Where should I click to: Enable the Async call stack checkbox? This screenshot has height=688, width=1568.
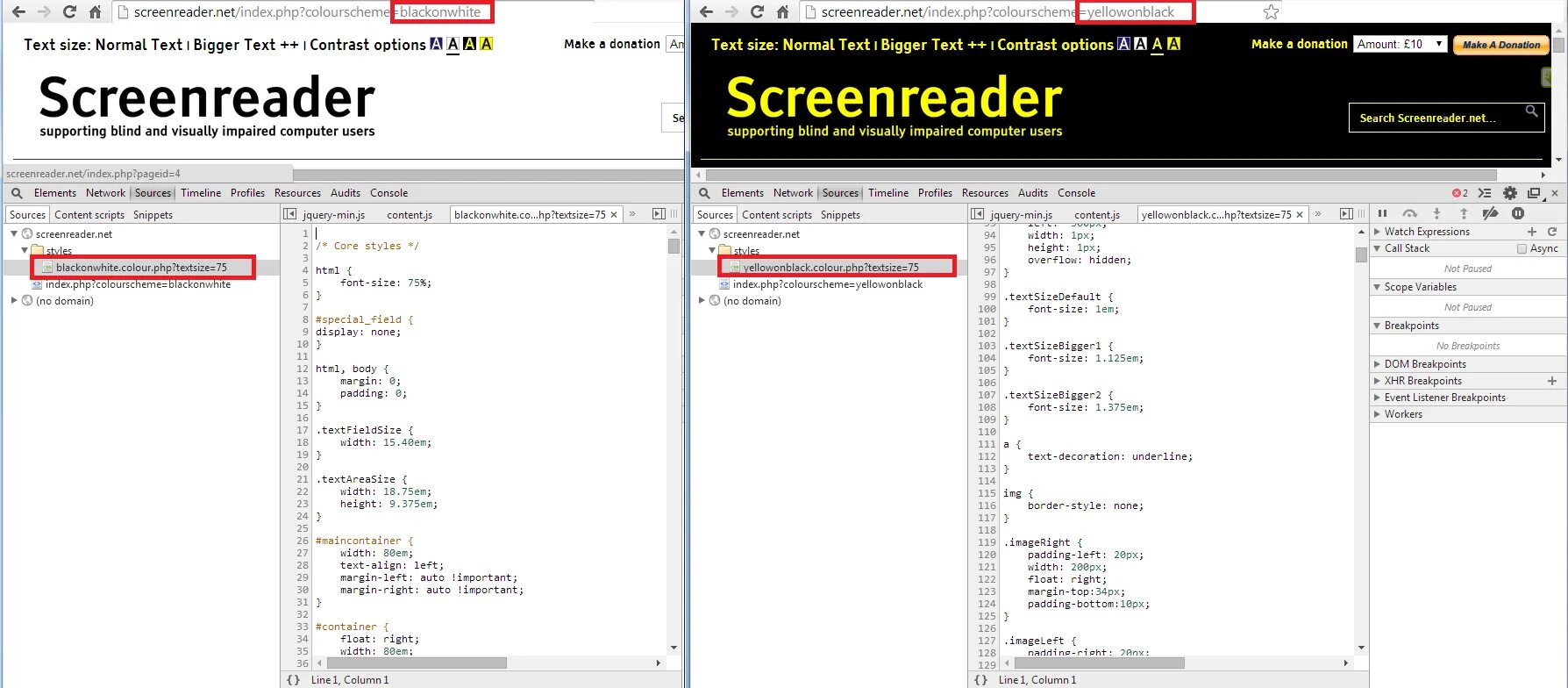1522,248
